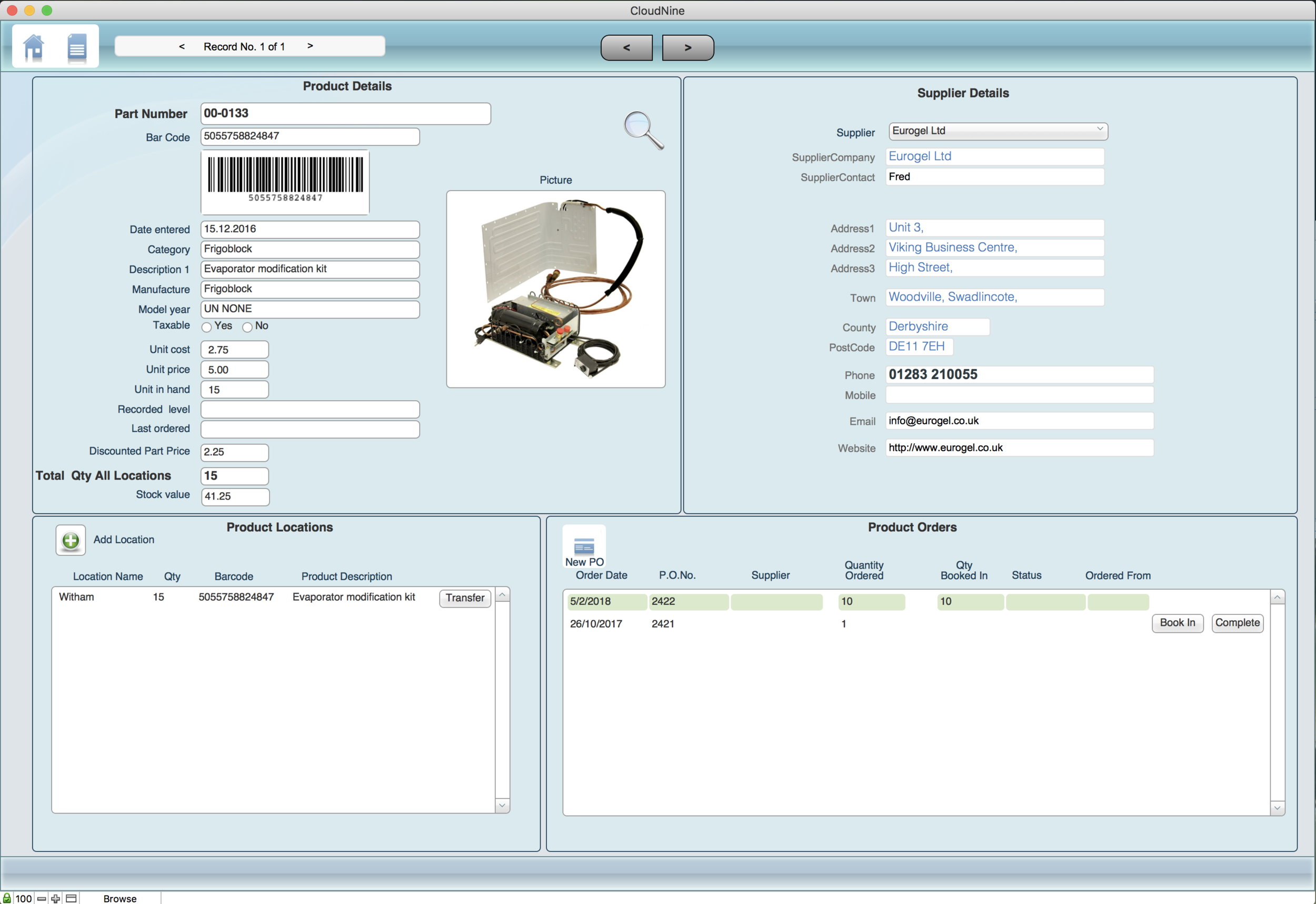Edit the Unit price field
Screen dimensions: 1316x904
(x=235, y=369)
